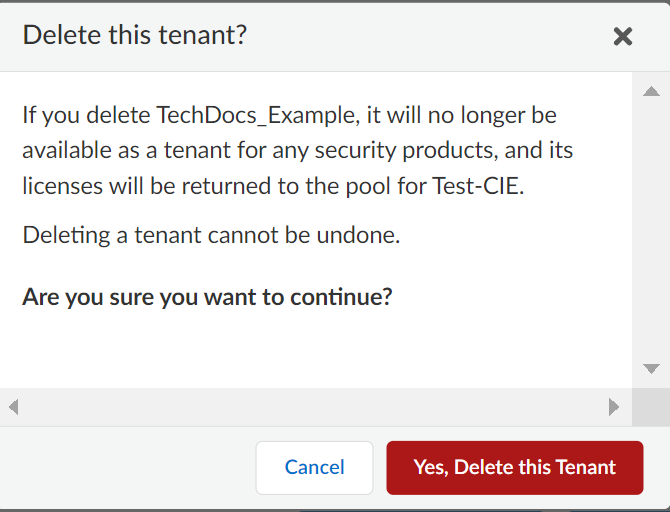The image size is (670, 512).
Task: Click blank header space beside the title
Action: coord(430,37)
